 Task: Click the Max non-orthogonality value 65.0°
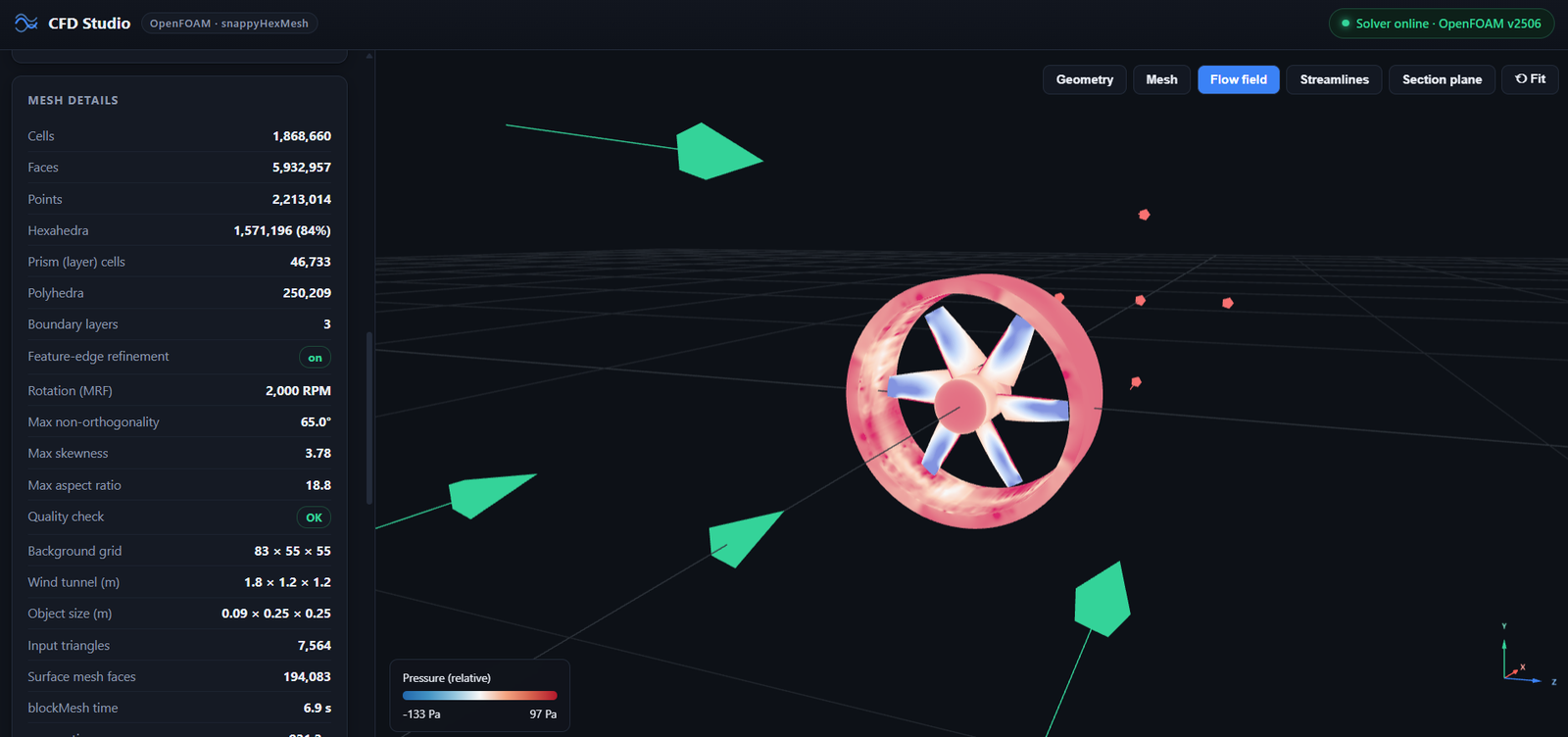pos(316,422)
